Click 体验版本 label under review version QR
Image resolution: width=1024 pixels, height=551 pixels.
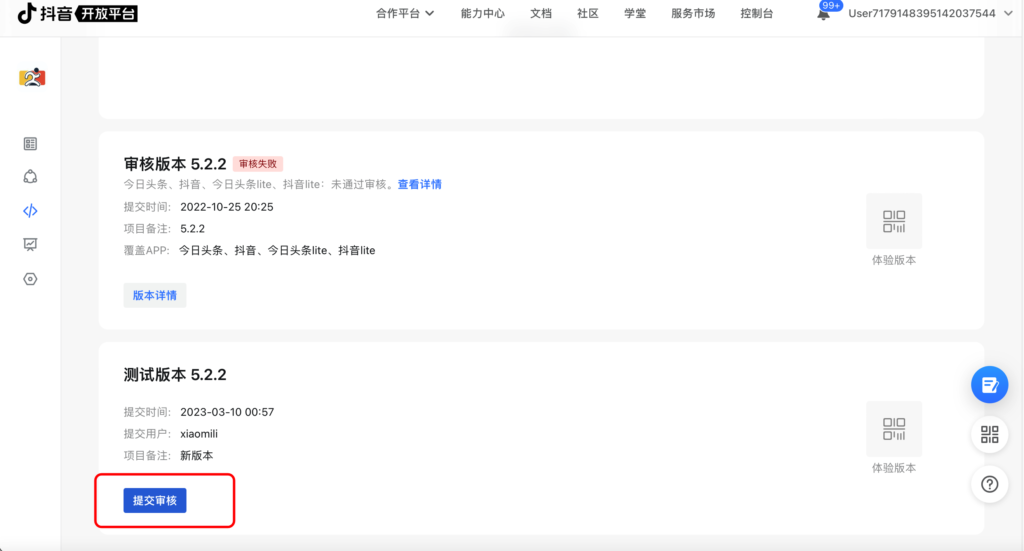894,260
